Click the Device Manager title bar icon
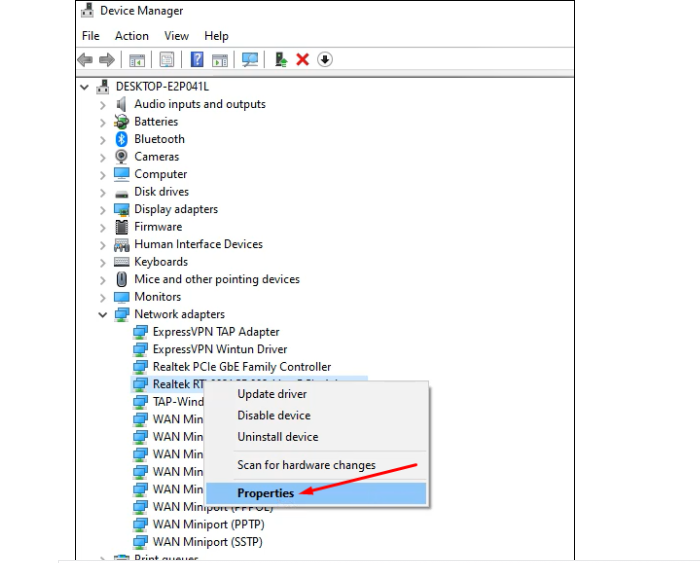 click(87, 10)
